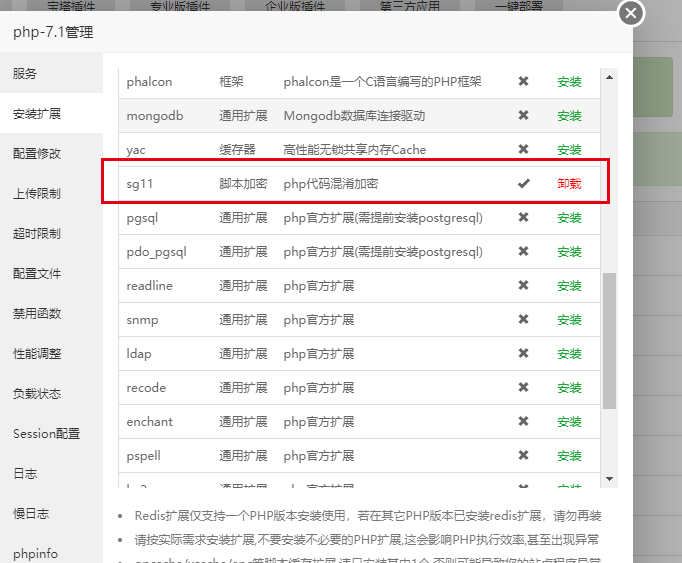Click the readline extension name
Viewport: 682px width, 563px height.
[x=150, y=286]
